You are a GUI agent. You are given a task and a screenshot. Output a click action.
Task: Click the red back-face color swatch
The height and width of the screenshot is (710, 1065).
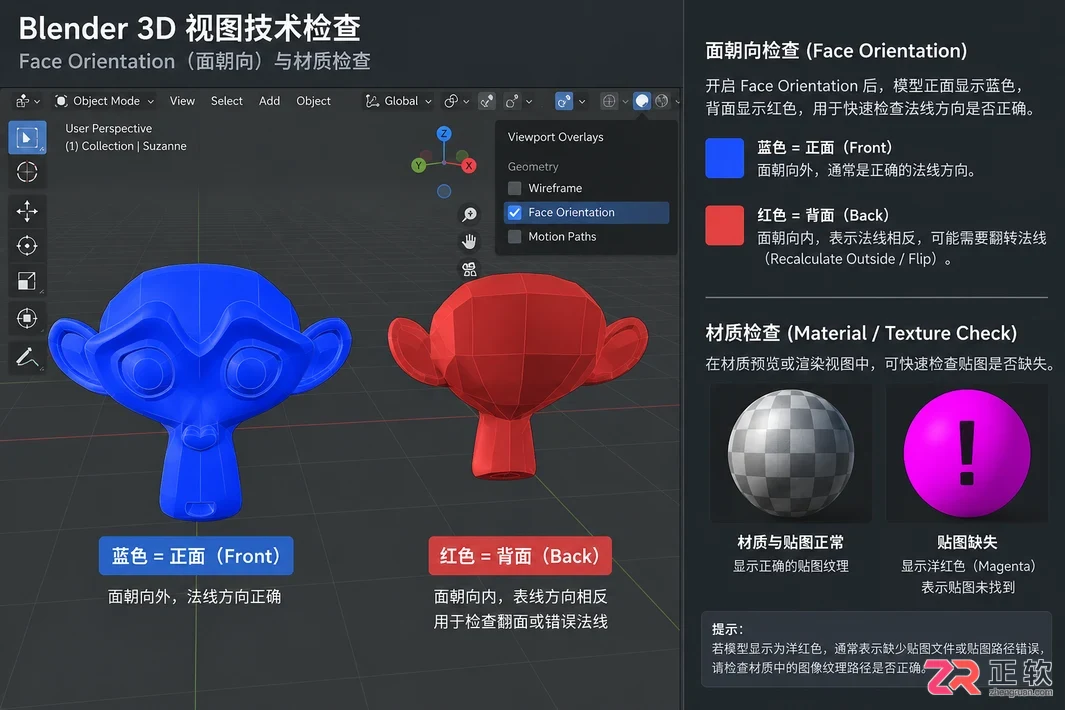[724, 225]
